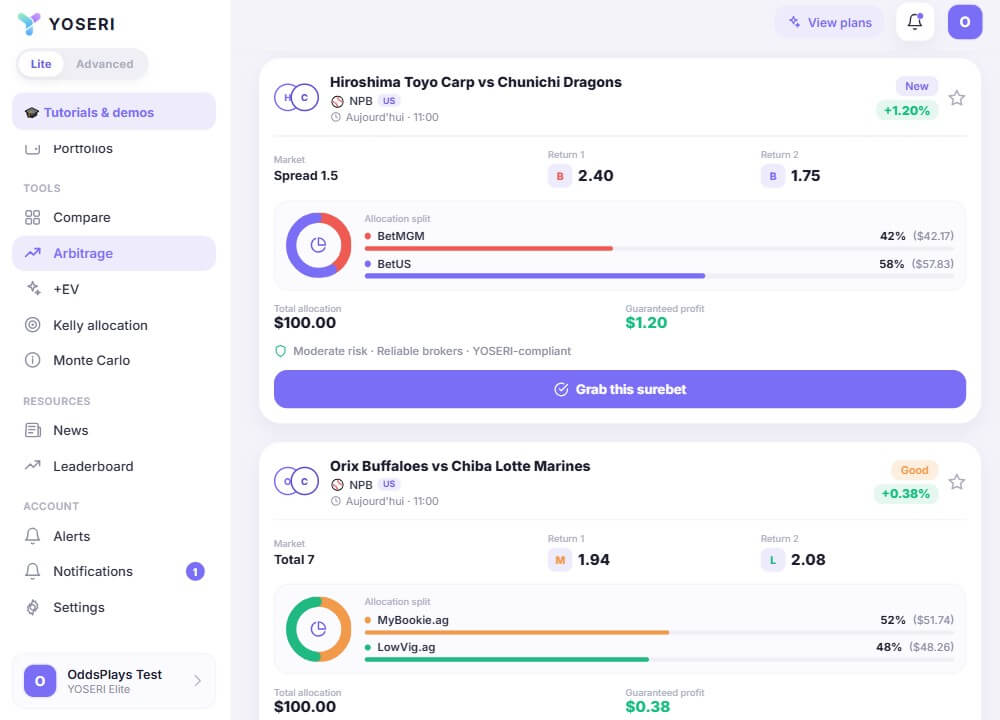This screenshot has height=720, width=1000.
Task: Open the +EV tool
Action: click(114, 289)
